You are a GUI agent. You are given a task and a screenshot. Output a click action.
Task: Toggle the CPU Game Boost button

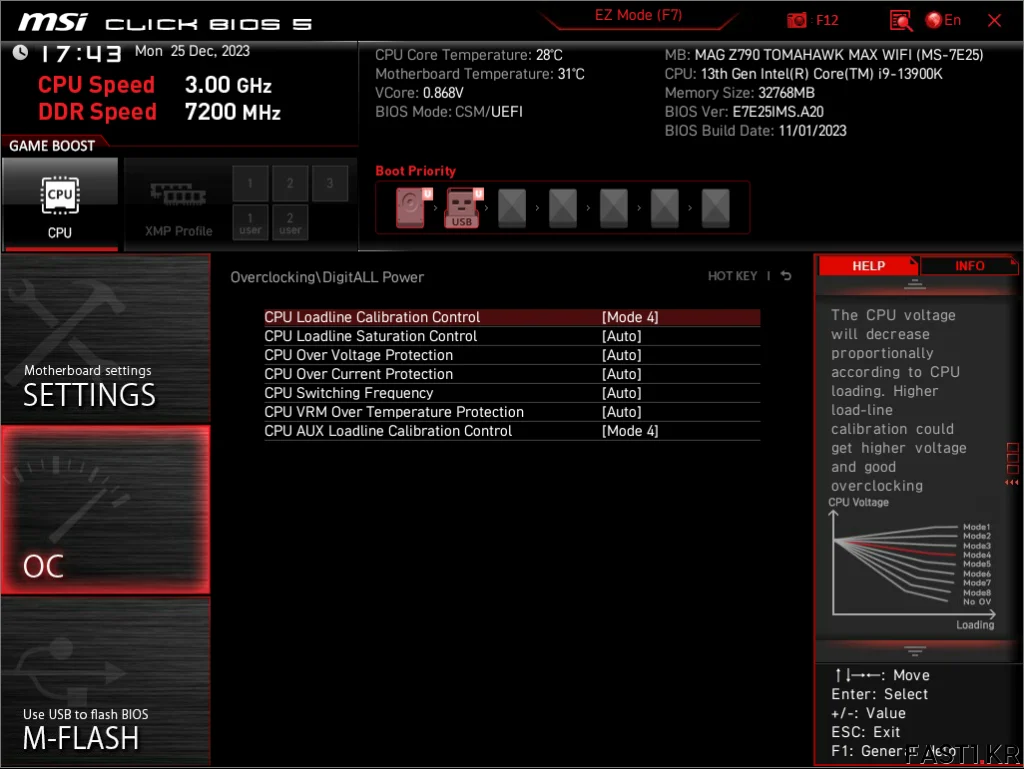pos(60,204)
